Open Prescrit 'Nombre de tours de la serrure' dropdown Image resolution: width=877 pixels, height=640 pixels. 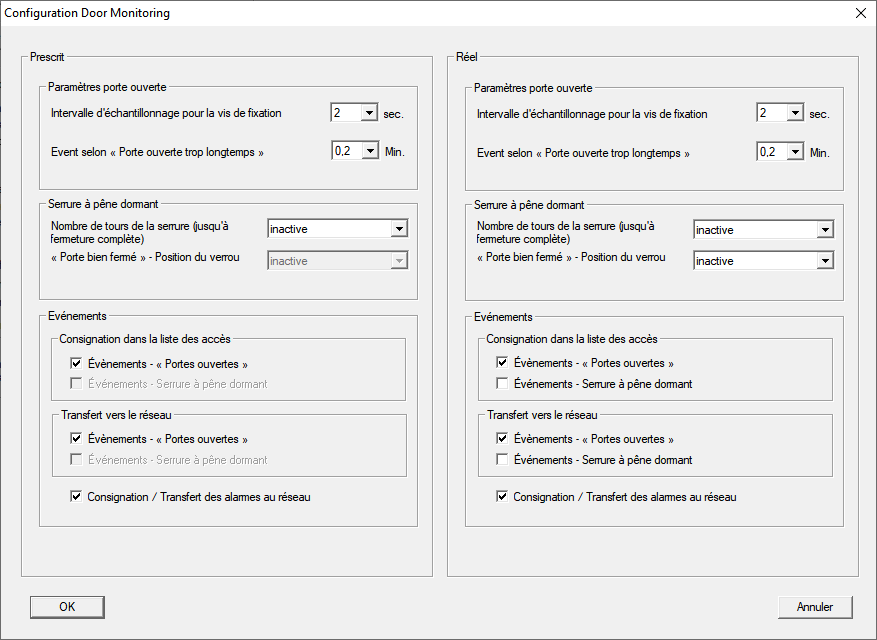point(398,229)
